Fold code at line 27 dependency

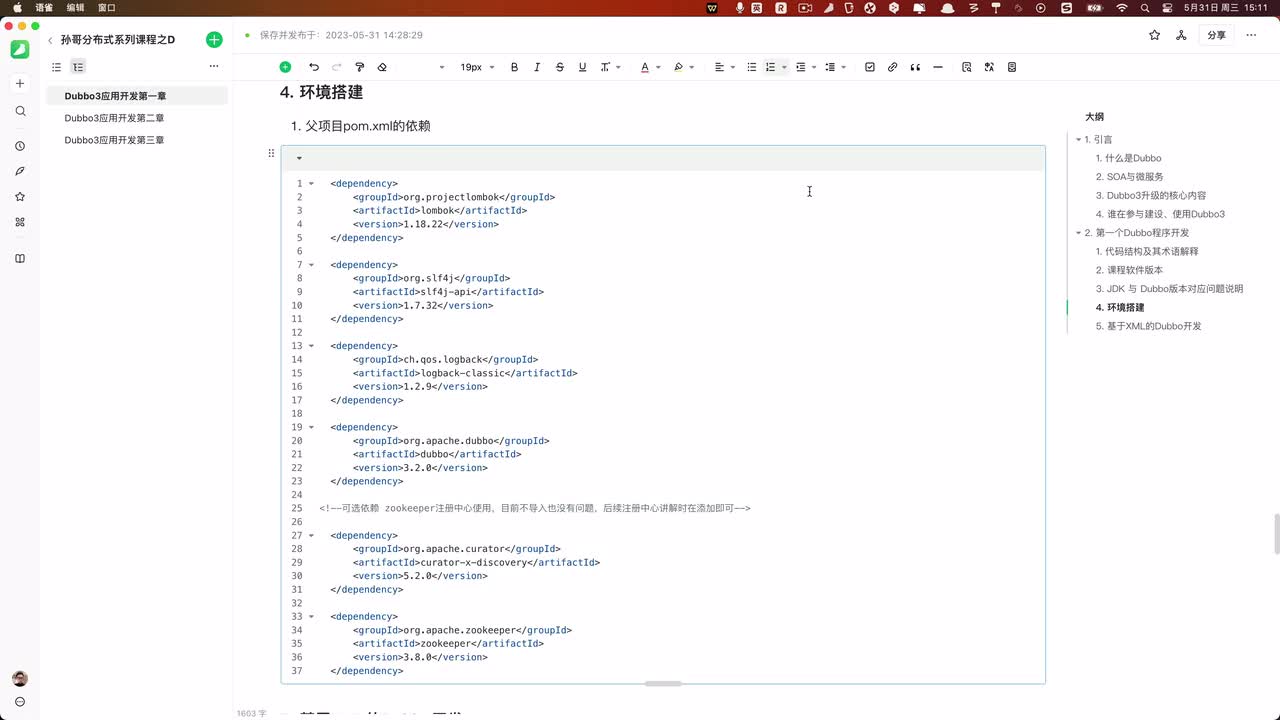(x=311, y=536)
